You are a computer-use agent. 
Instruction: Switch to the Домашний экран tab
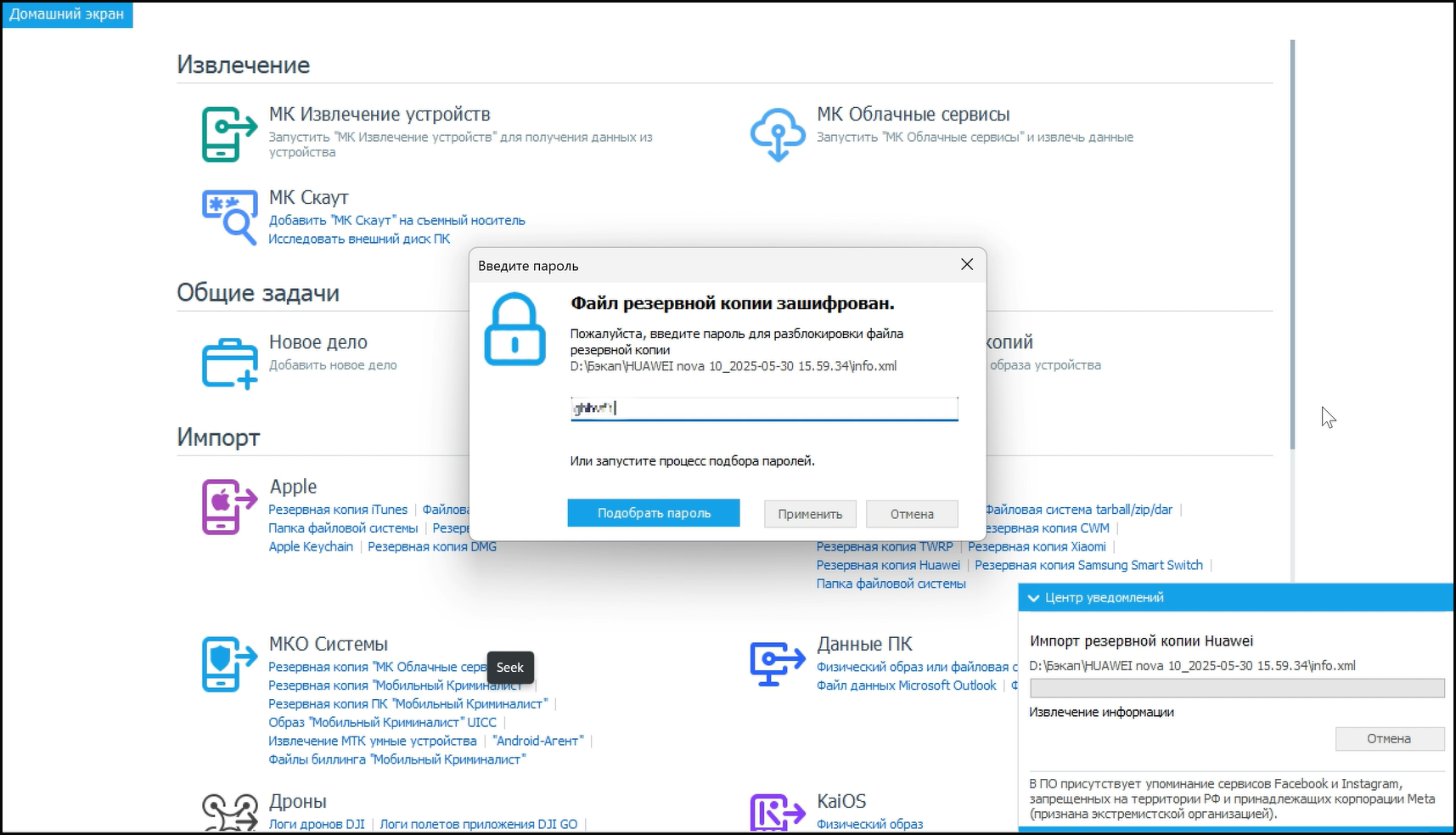[67, 14]
